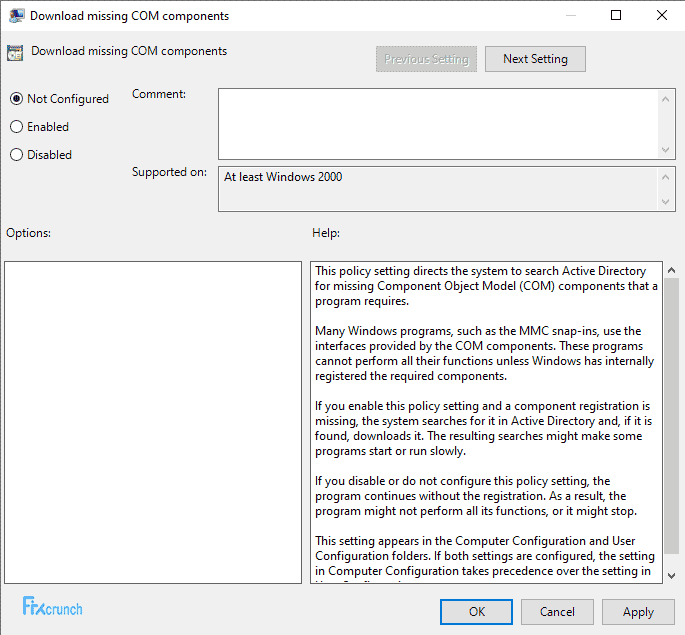Click the Supported on scroll down arrow
This screenshot has width=685, height=635.
[665, 202]
